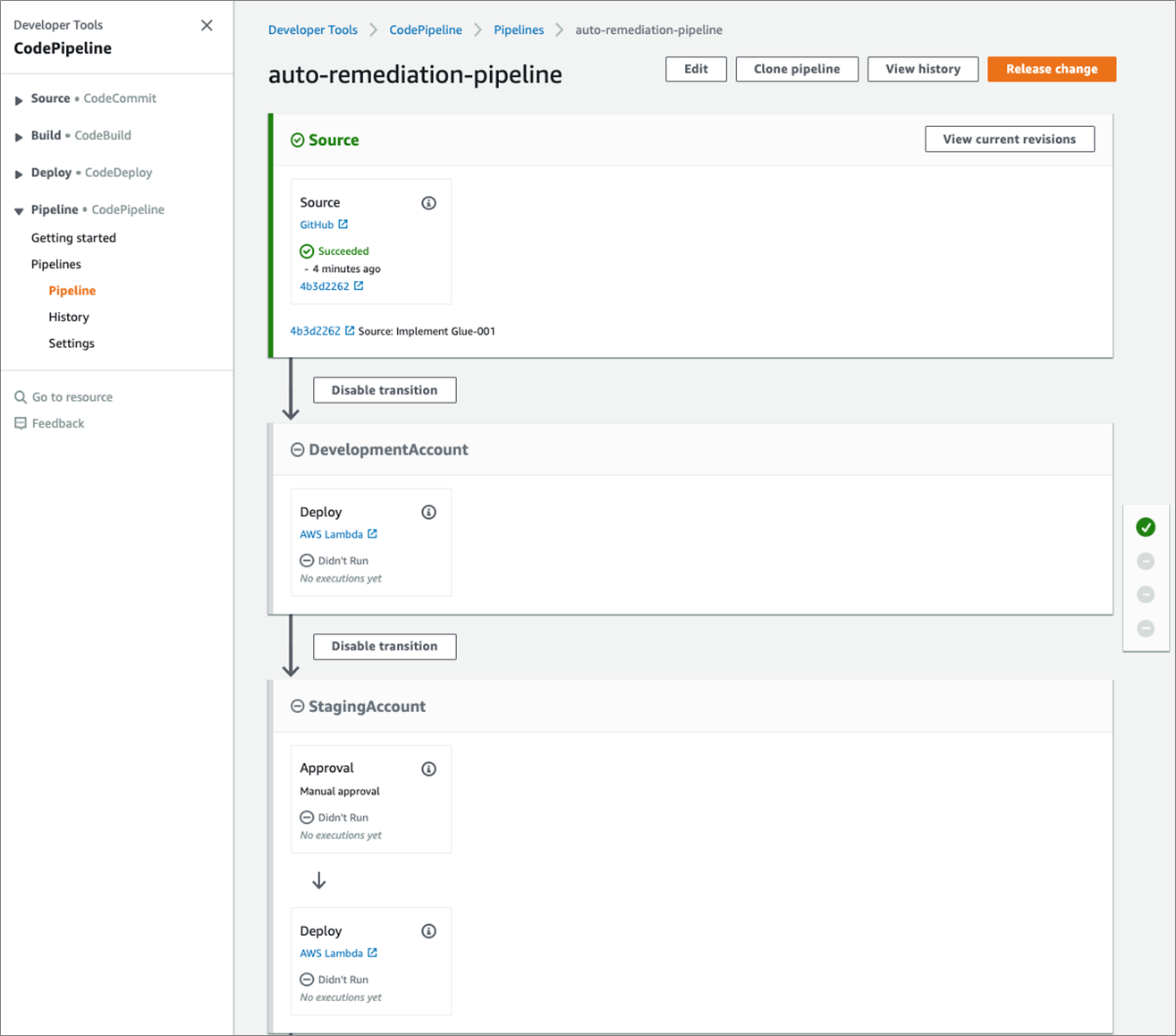The image size is (1176, 1036).
Task: Click the Succeeded status check icon
Action: coord(307,251)
